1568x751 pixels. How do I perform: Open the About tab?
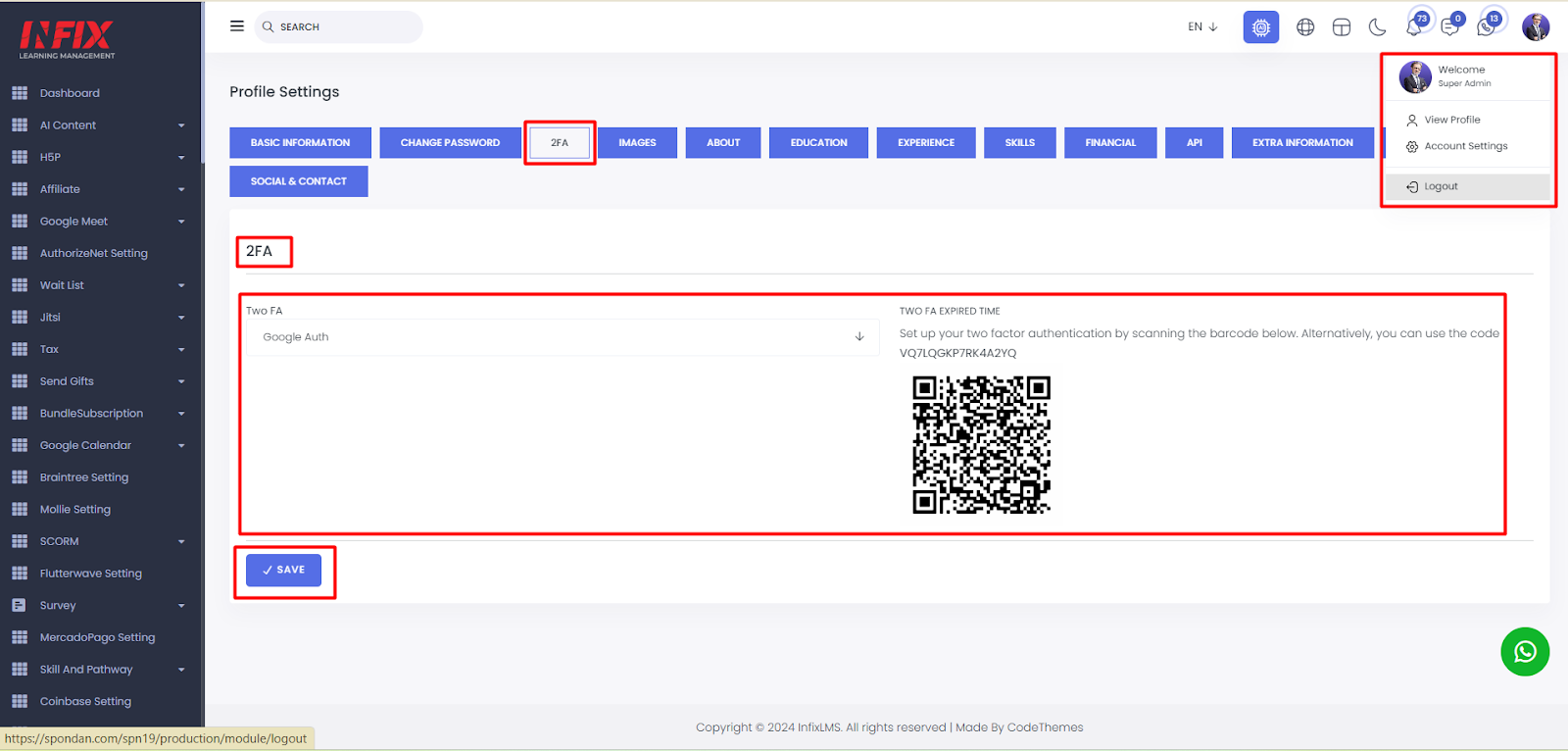point(723,142)
